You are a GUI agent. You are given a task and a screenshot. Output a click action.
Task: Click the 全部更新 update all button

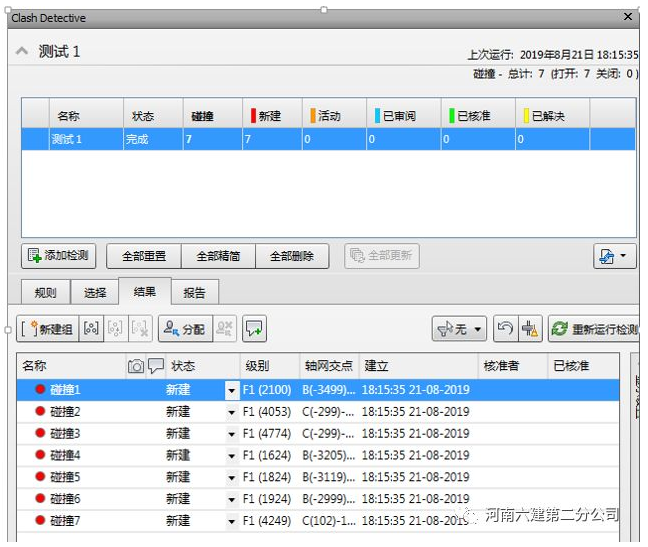click(x=381, y=256)
